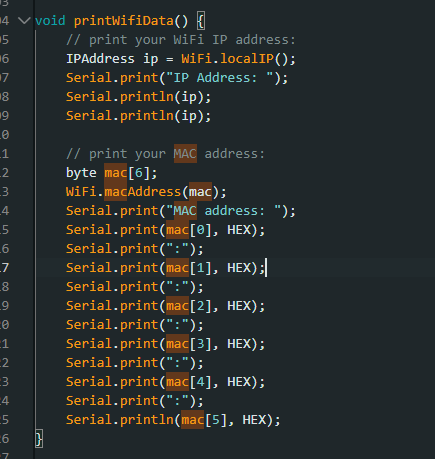Click the line Serial.print("MAC address: ")
435x459 pixels.
tap(181, 211)
